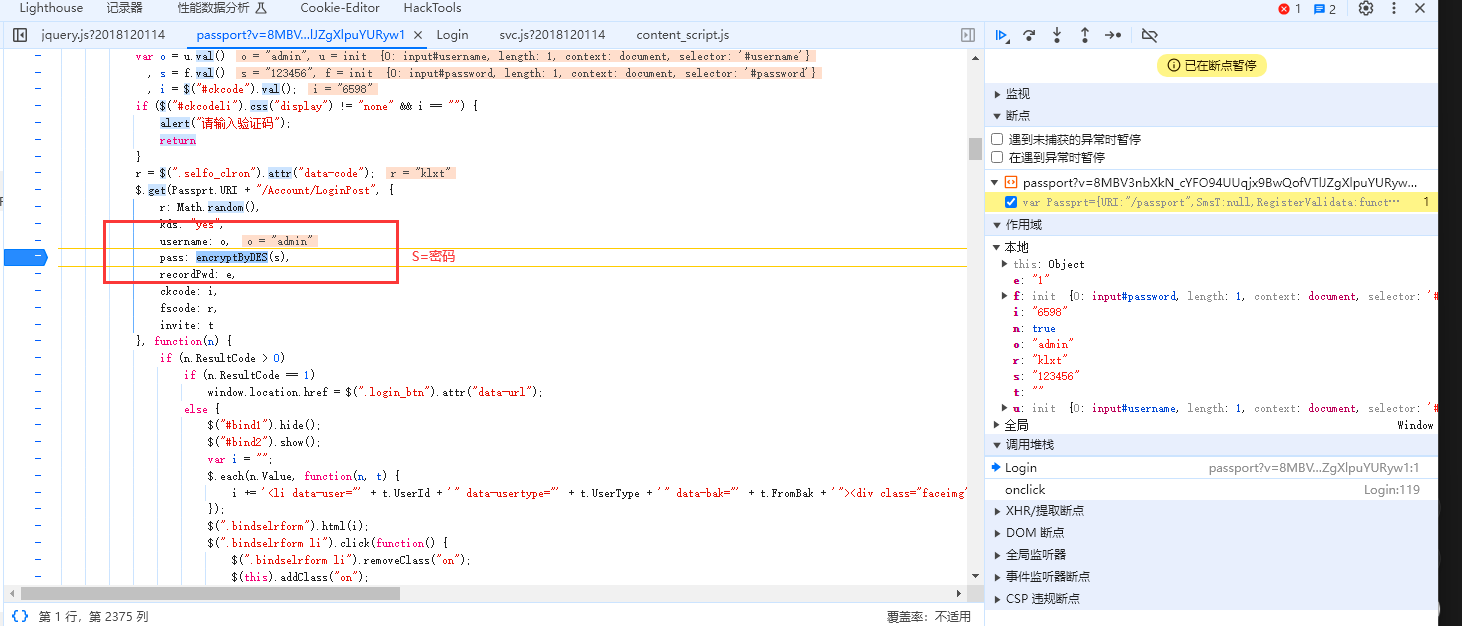Viewport: 1462px width, 626px height.
Task: Click Step out of current function
Action: 1085,35
